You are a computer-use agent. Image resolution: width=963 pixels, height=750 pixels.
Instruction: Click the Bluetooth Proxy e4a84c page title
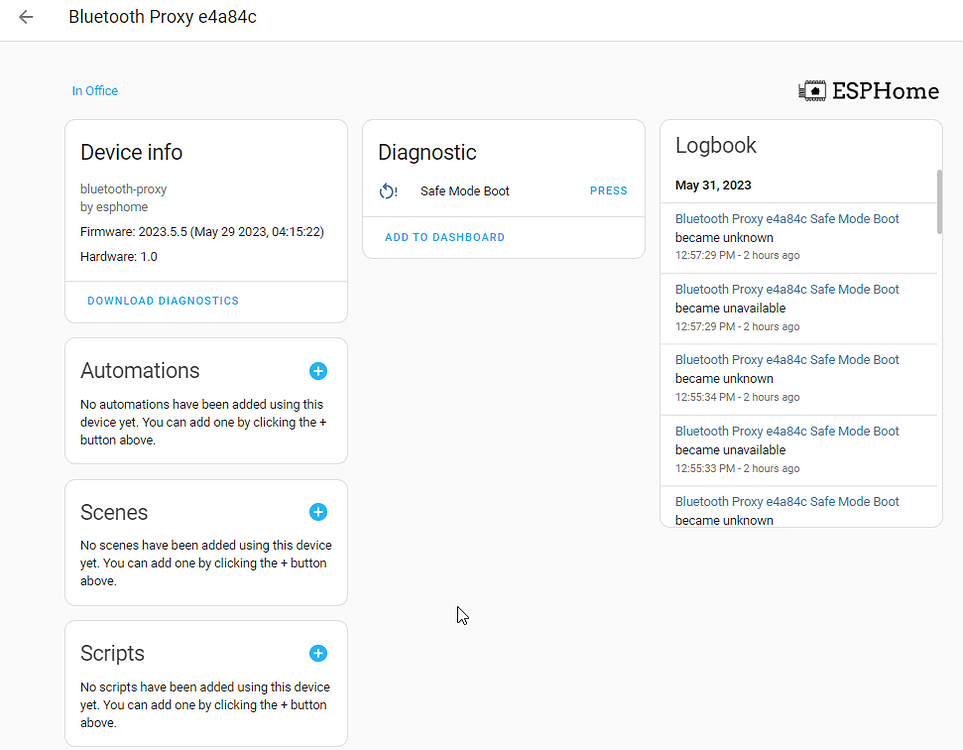point(162,17)
